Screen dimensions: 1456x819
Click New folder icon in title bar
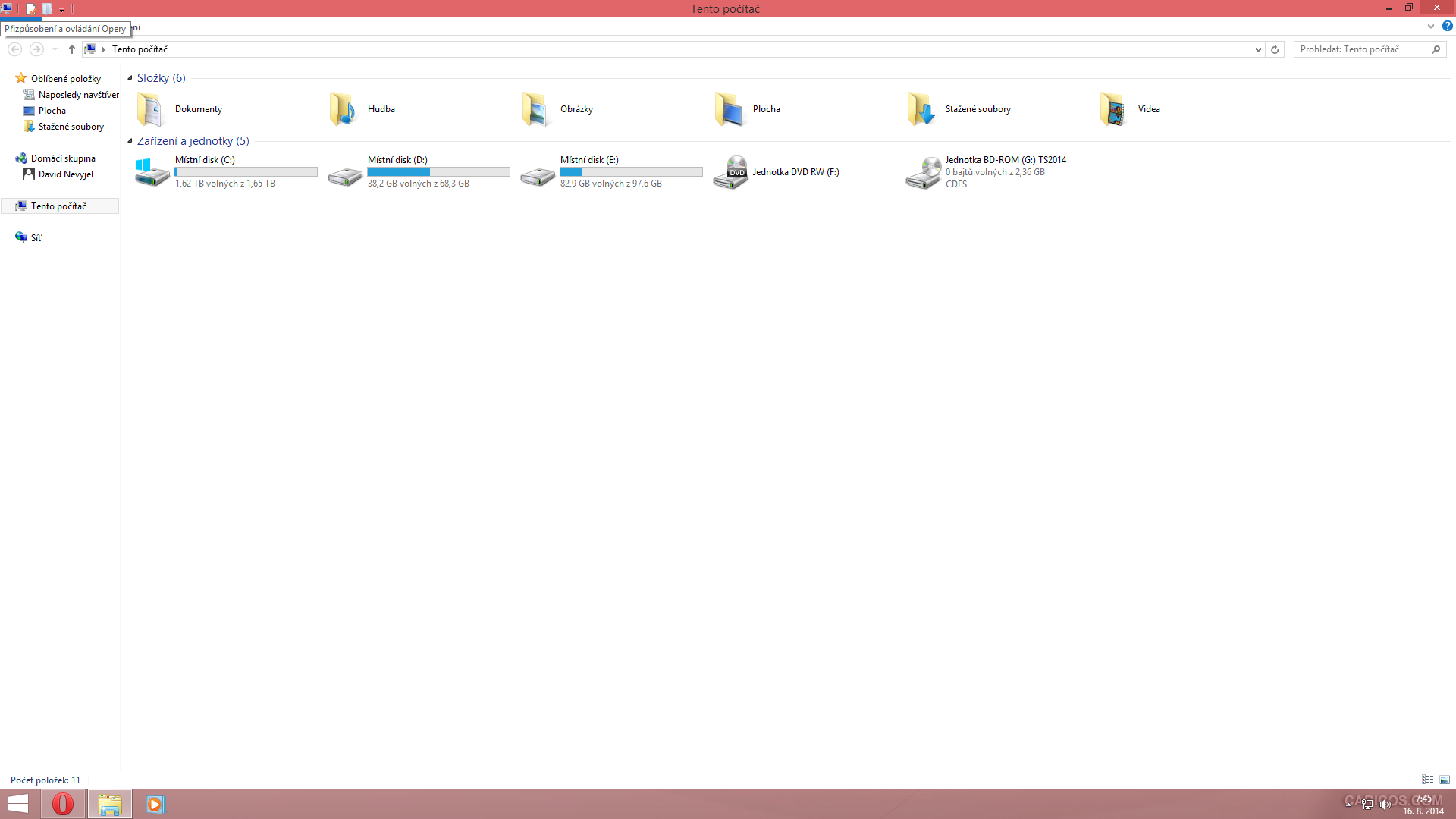pyautogui.click(x=47, y=9)
